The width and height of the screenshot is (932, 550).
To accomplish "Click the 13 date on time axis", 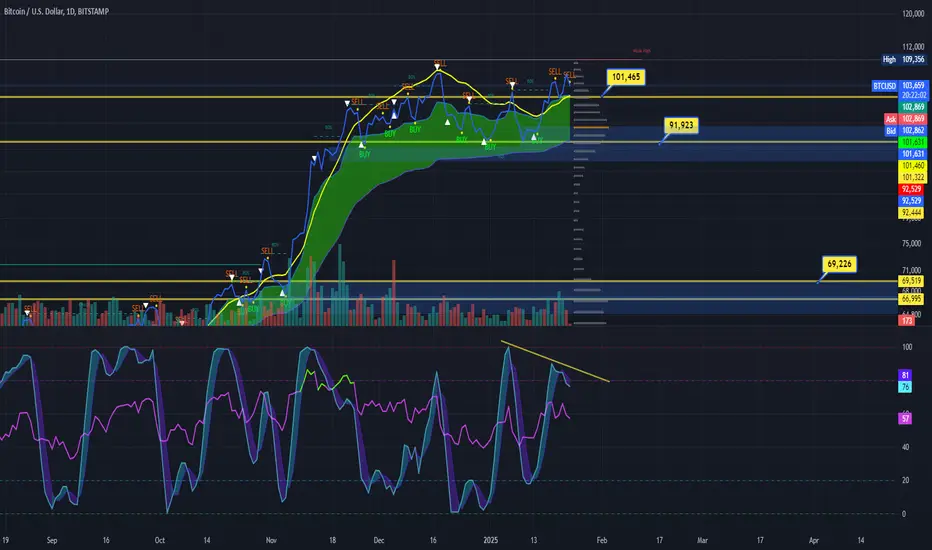I will click(534, 540).
